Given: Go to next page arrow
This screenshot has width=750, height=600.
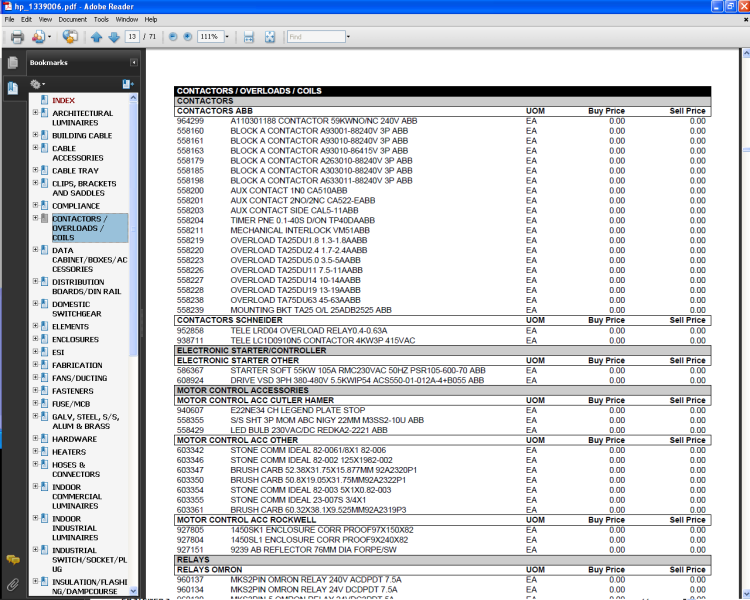Looking at the screenshot, I should tap(114, 37).
